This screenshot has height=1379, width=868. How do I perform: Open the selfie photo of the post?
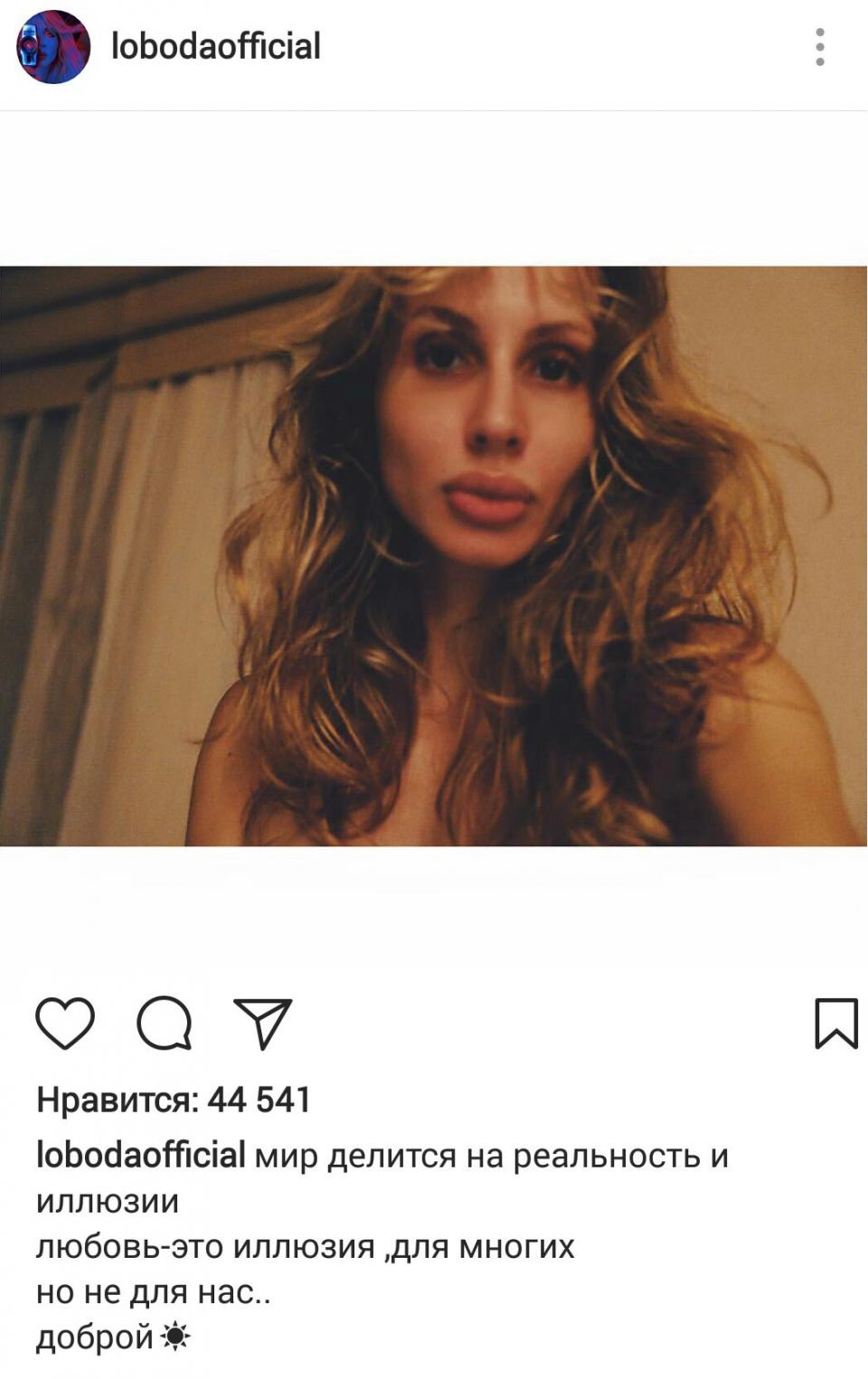point(434,556)
